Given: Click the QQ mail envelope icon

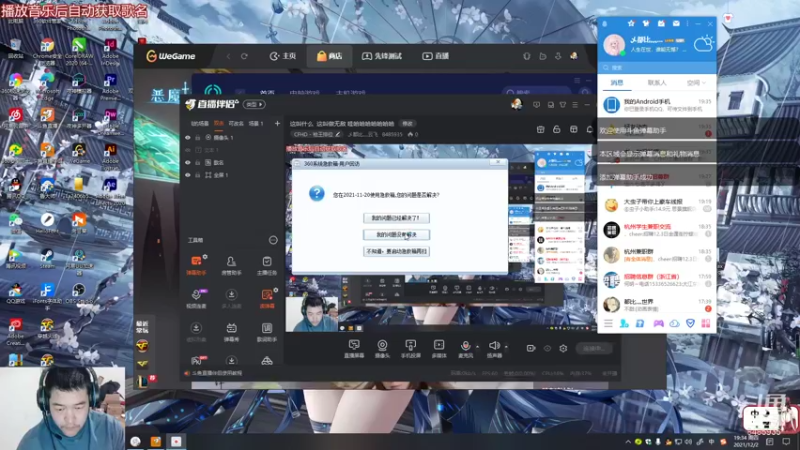Looking at the screenshot, I should [676, 23].
